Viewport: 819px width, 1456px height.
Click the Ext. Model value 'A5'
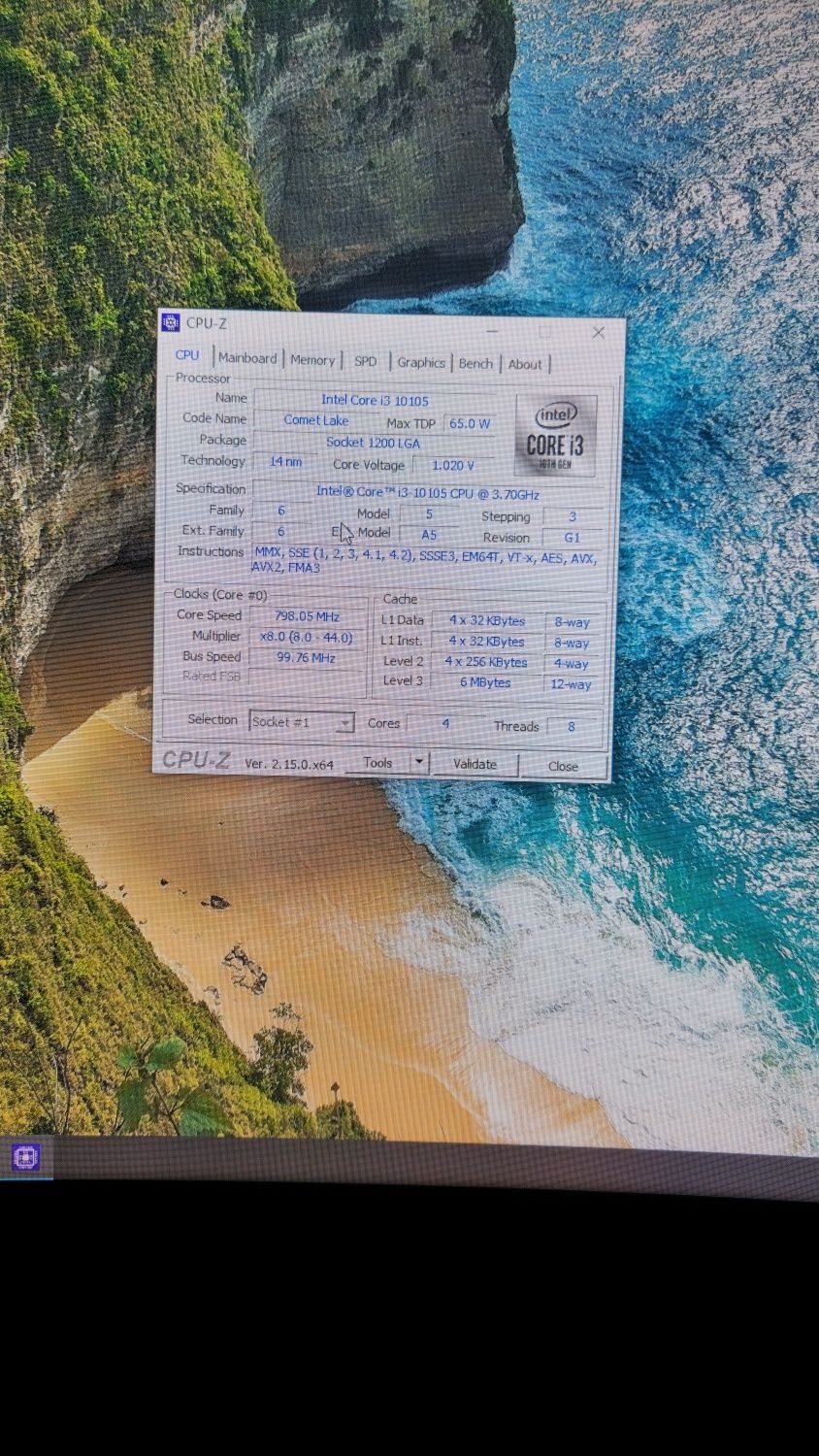(429, 535)
